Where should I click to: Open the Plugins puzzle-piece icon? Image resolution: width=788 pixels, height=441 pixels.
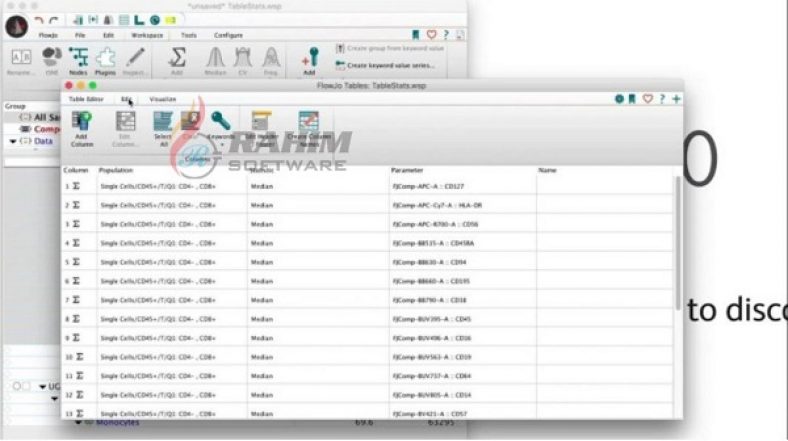tap(105, 61)
